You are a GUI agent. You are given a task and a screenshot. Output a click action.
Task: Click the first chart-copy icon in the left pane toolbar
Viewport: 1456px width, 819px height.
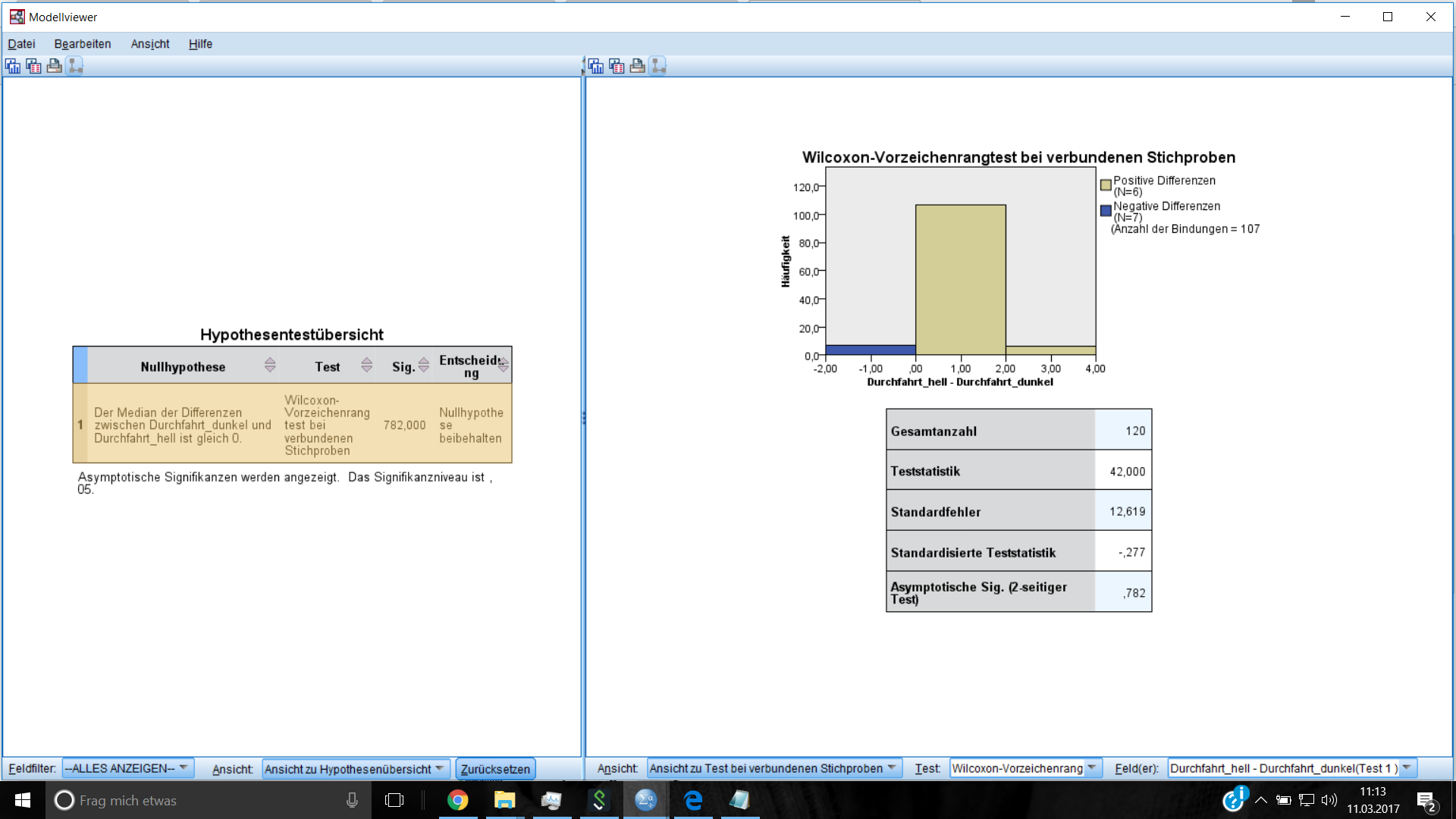[13, 66]
